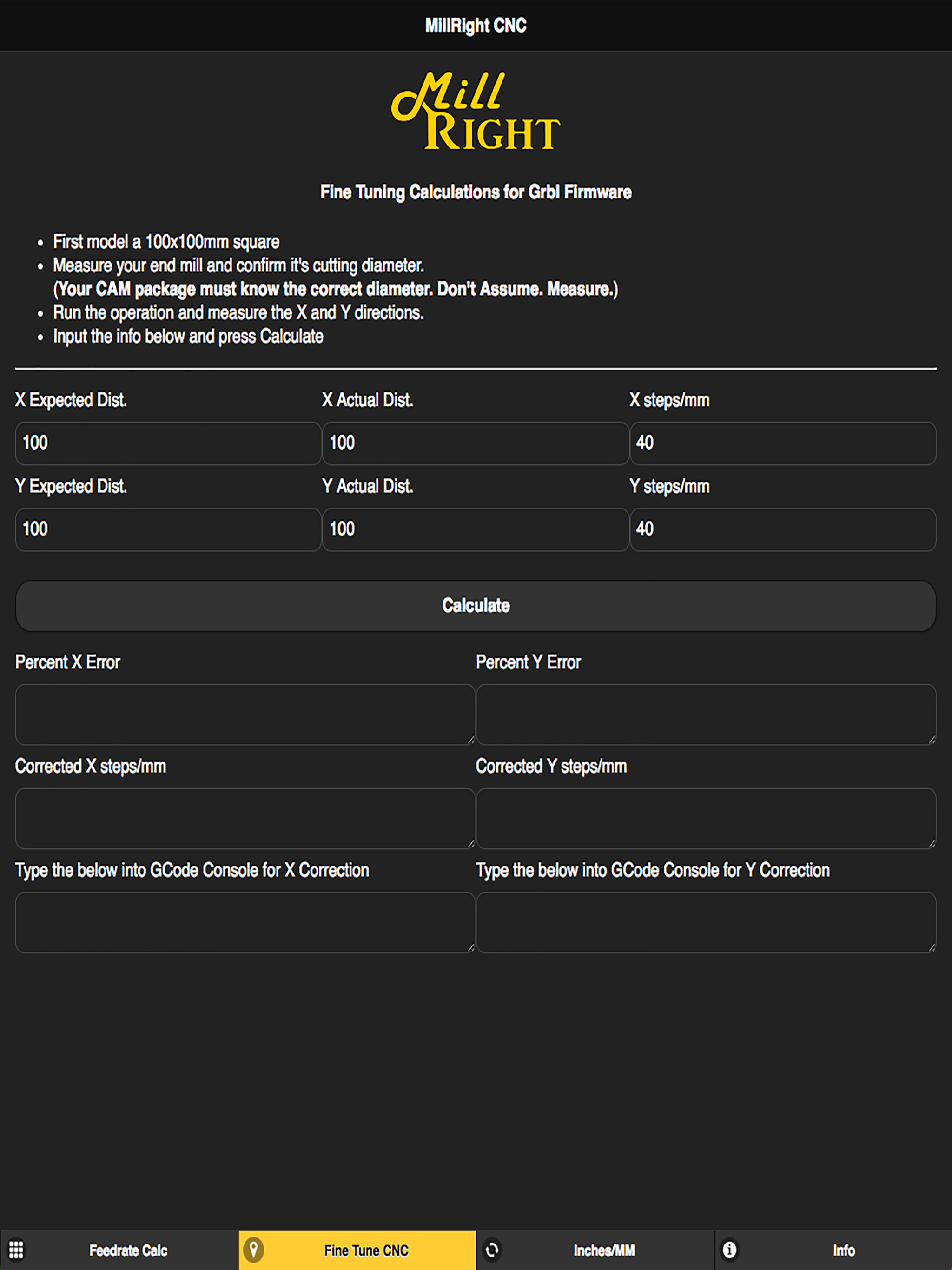The image size is (952, 1270).
Task: Click the MillRight yellow logo
Action: click(x=476, y=110)
